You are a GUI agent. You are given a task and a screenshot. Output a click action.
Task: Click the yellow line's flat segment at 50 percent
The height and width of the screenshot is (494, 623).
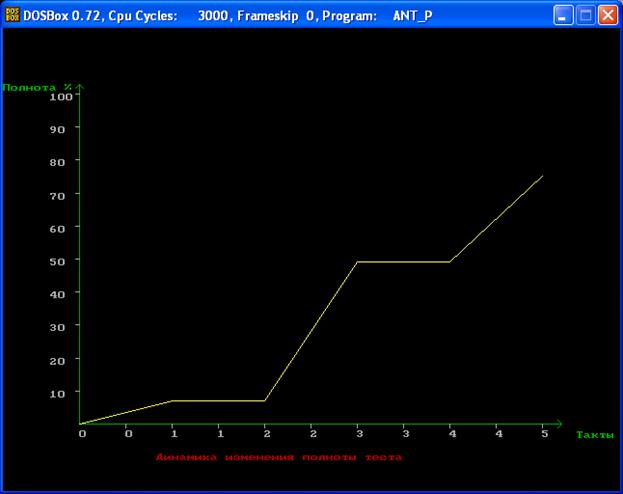(403, 261)
